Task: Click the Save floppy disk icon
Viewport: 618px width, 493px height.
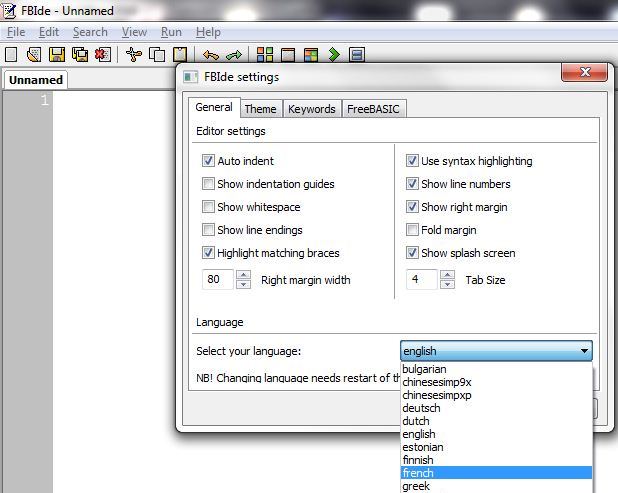Action: [57, 54]
